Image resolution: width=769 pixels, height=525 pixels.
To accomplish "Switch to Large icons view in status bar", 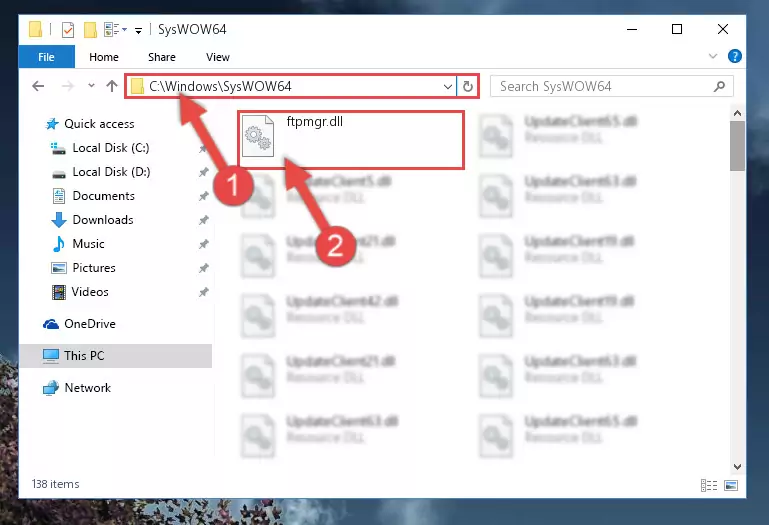I will coord(731,485).
